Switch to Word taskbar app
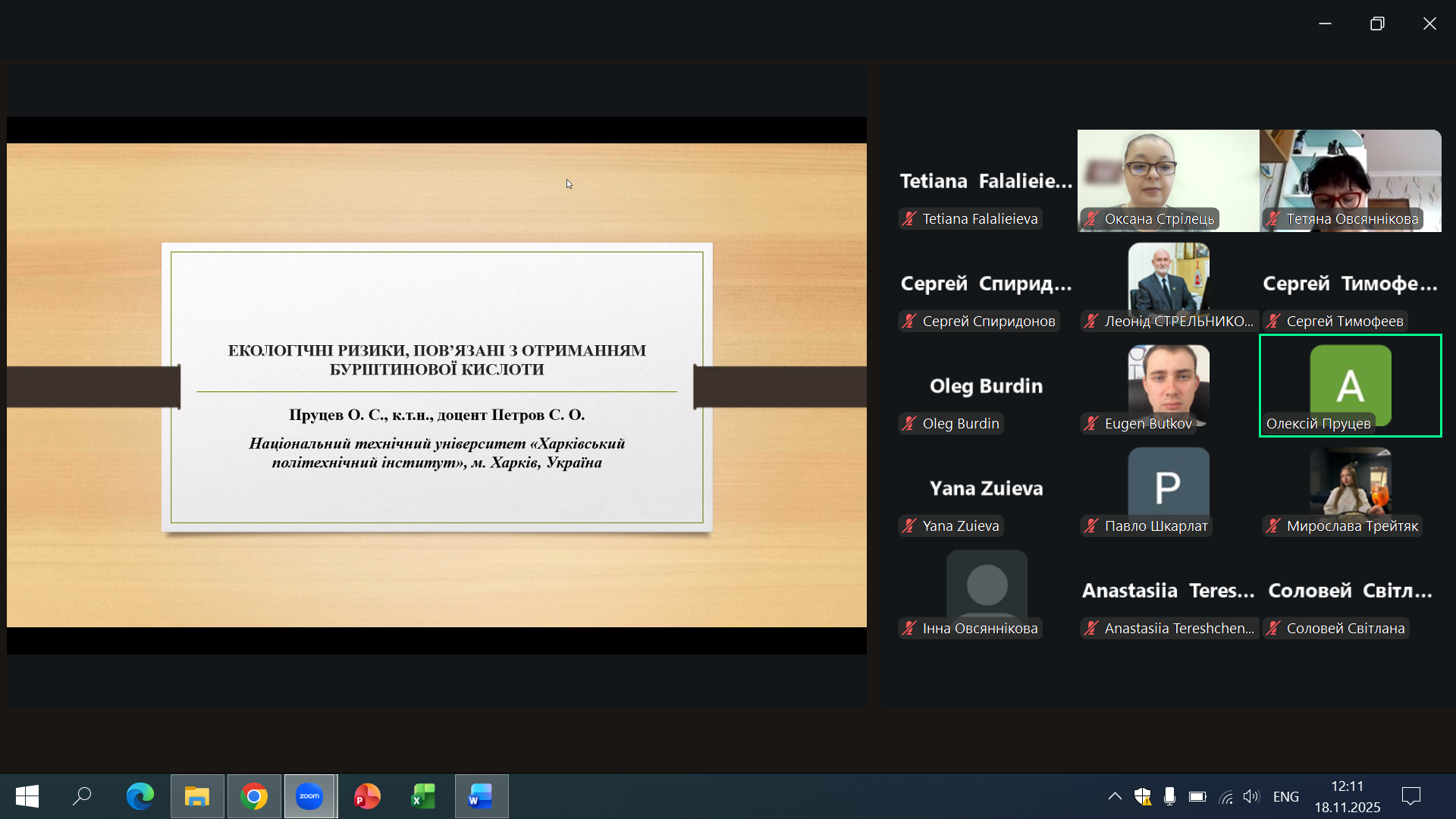 pos(481,796)
